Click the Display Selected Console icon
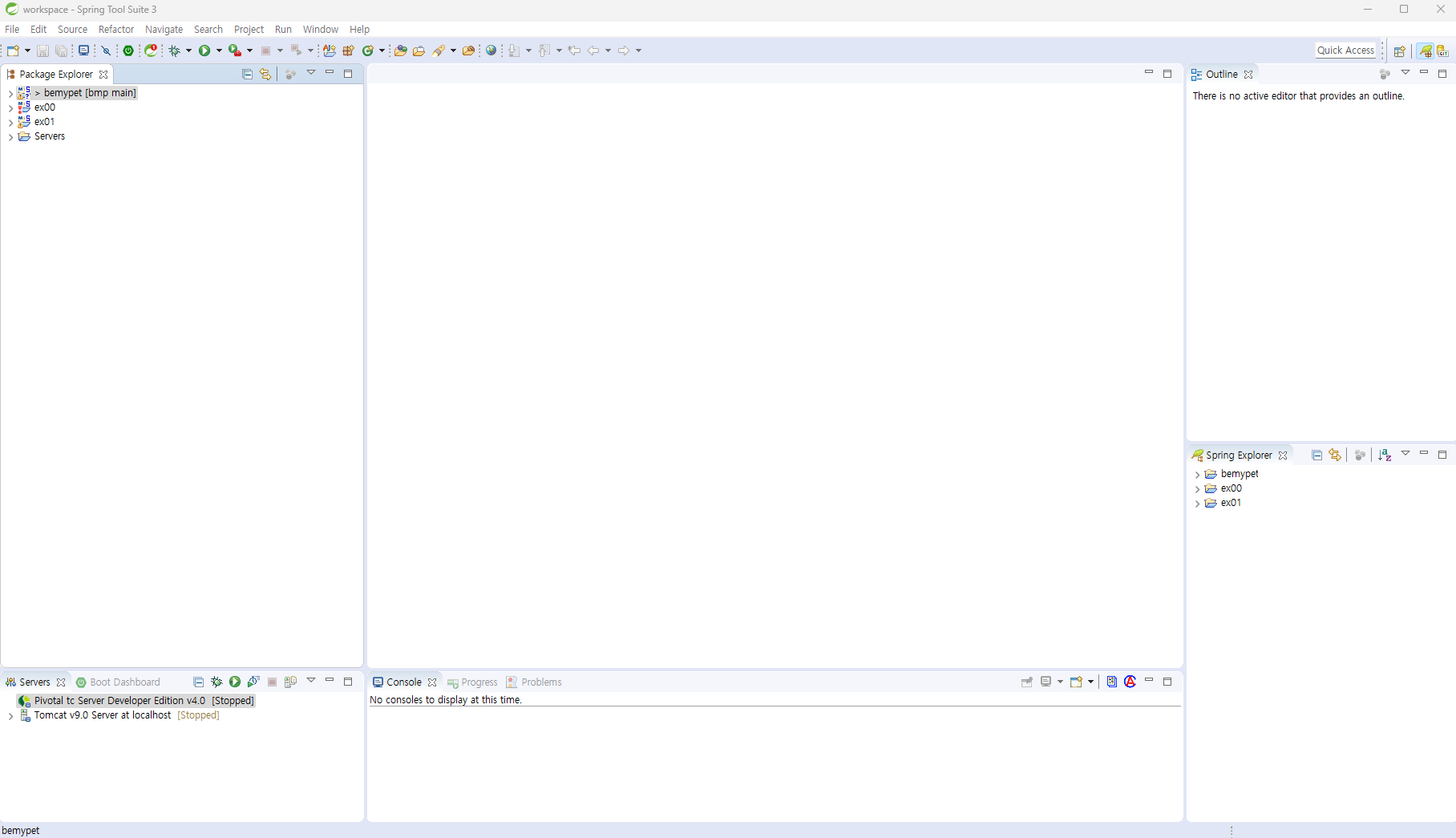This screenshot has width=1456, height=838. coord(1045,682)
